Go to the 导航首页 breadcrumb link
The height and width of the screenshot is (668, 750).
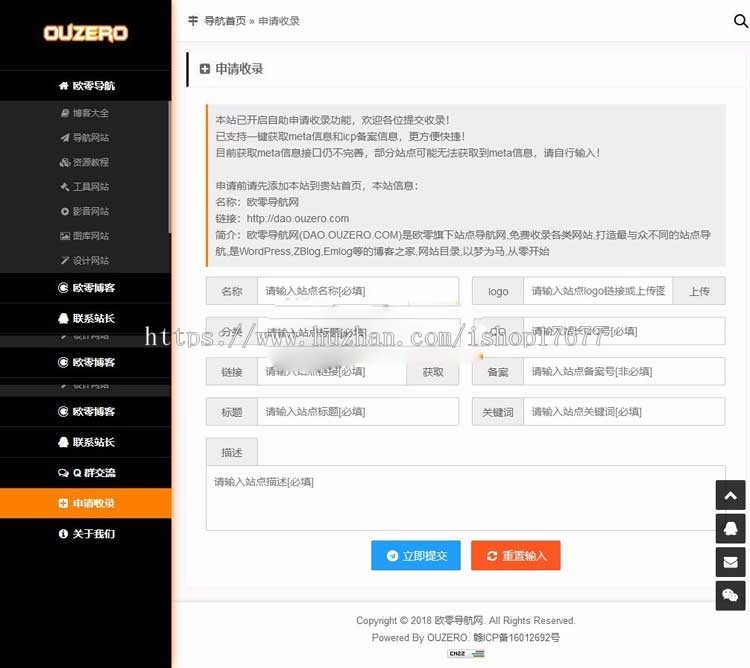pyautogui.click(x=225, y=21)
